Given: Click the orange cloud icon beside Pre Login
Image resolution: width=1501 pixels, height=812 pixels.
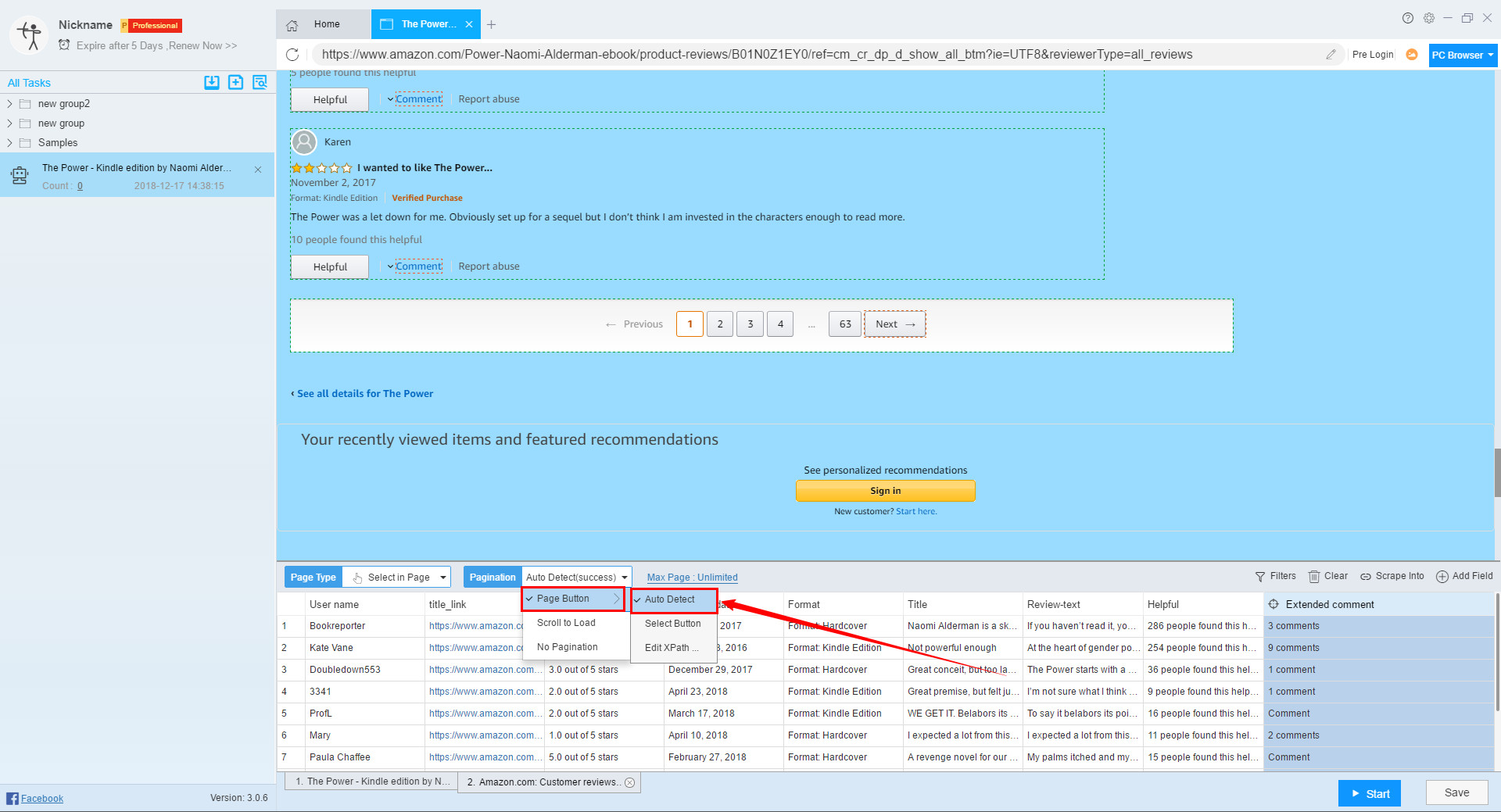Looking at the screenshot, I should (x=1412, y=54).
